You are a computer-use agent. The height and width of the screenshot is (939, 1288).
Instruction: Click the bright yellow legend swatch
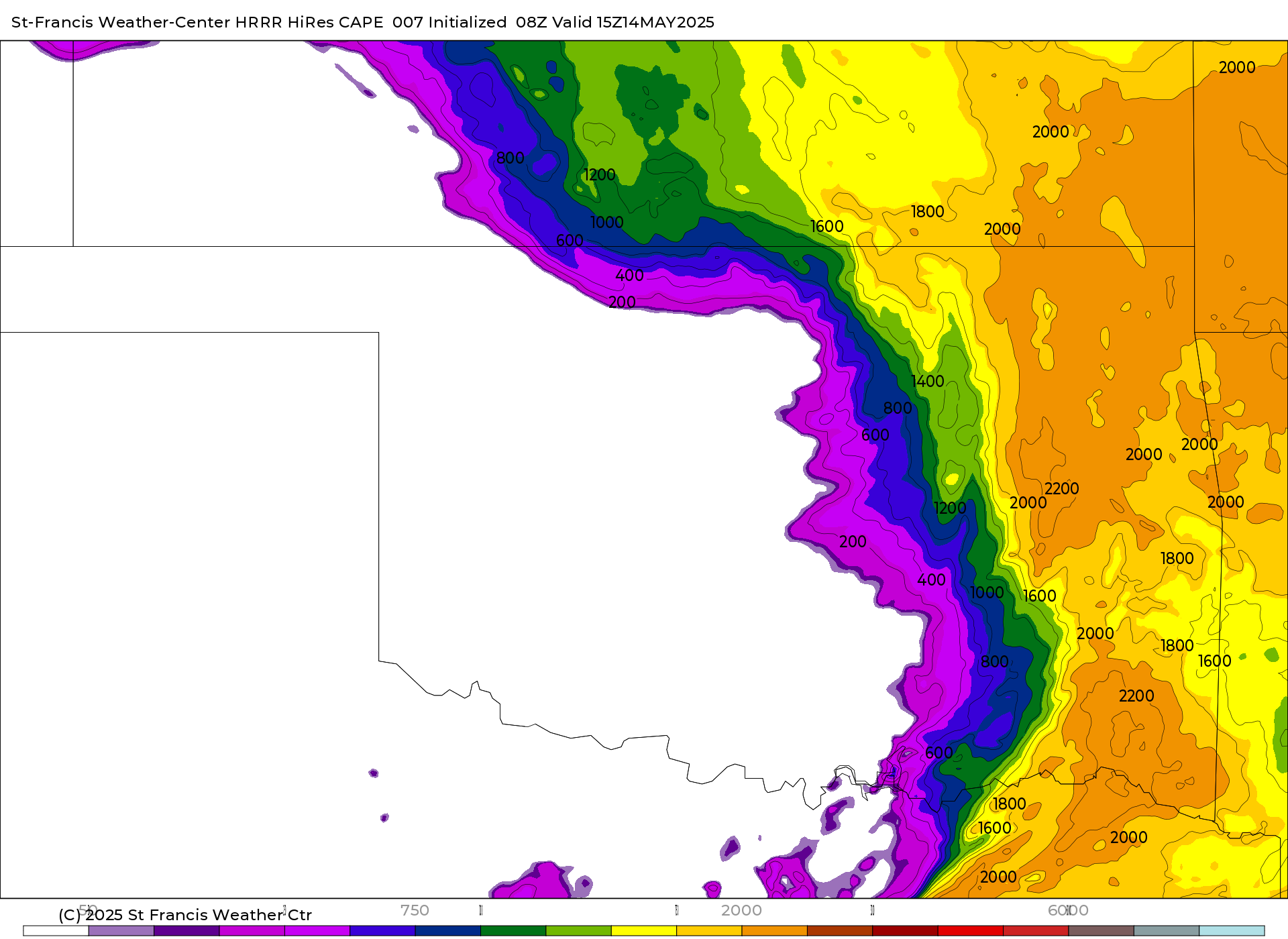pos(643,931)
